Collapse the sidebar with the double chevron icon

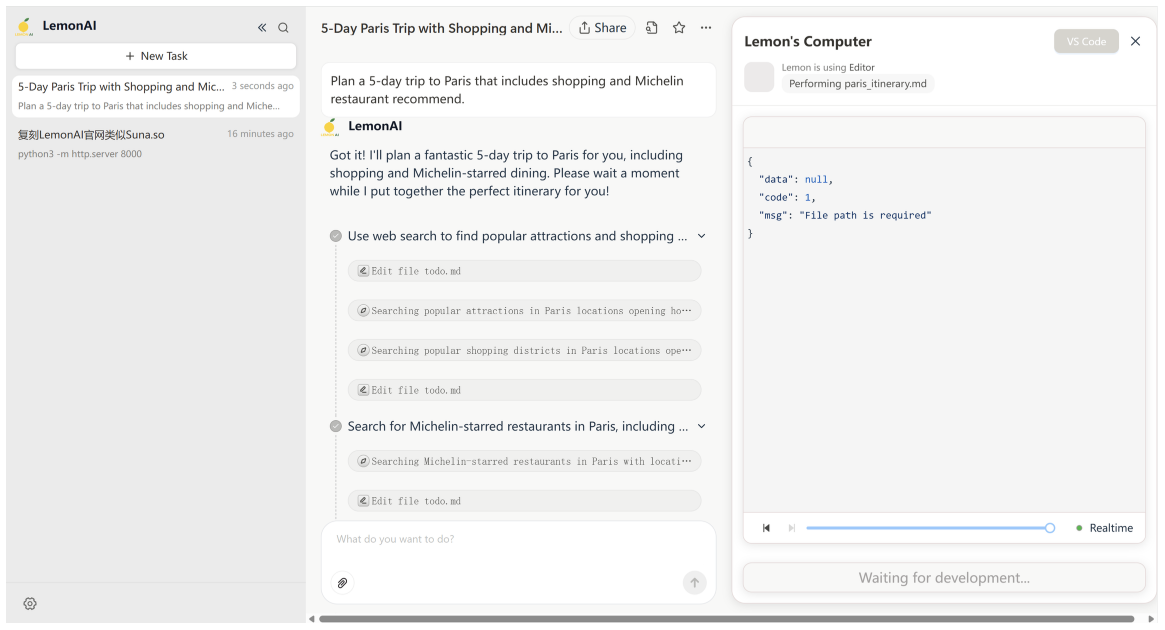pyautogui.click(x=262, y=27)
